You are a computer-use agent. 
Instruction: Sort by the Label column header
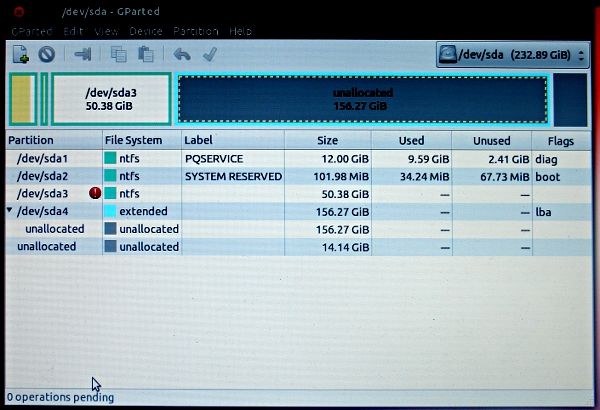coord(233,140)
